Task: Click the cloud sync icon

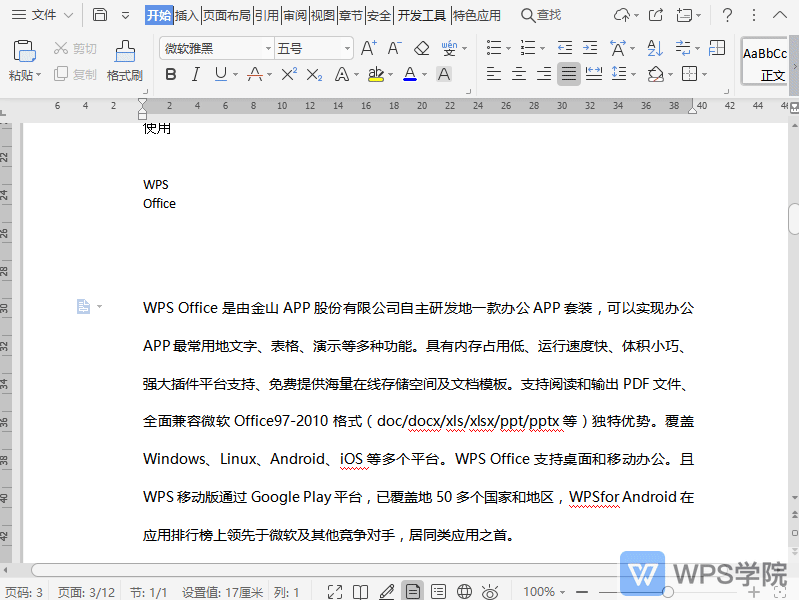Action: click(622, 15)
